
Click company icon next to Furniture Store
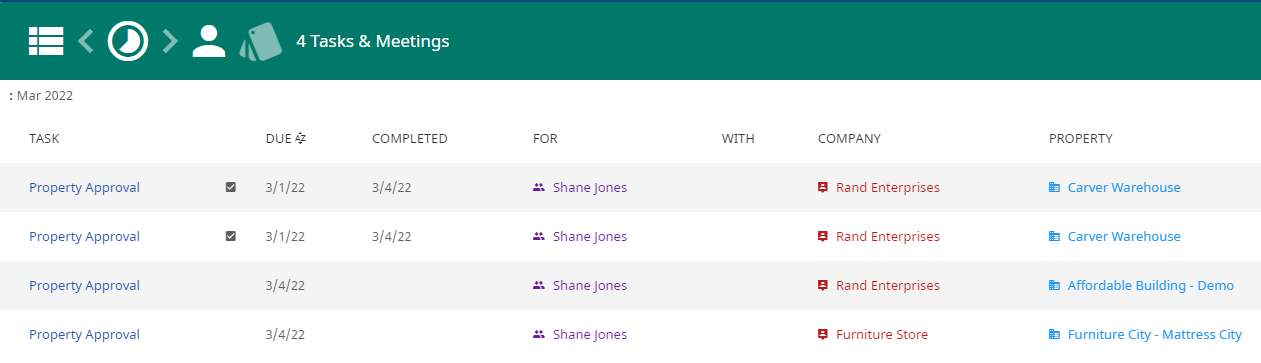[823, 335]
